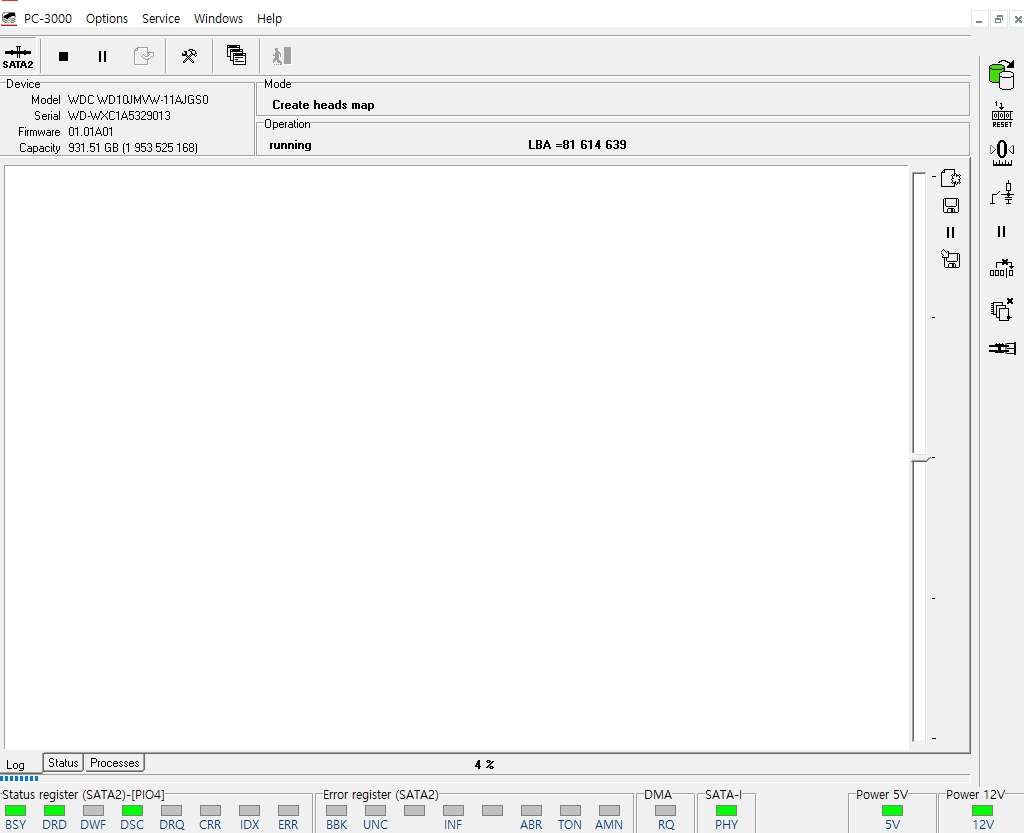Click the PHY SATA-I indicator
The width and height of the screenshot is (1024, 833).
[x=726, y=810]
